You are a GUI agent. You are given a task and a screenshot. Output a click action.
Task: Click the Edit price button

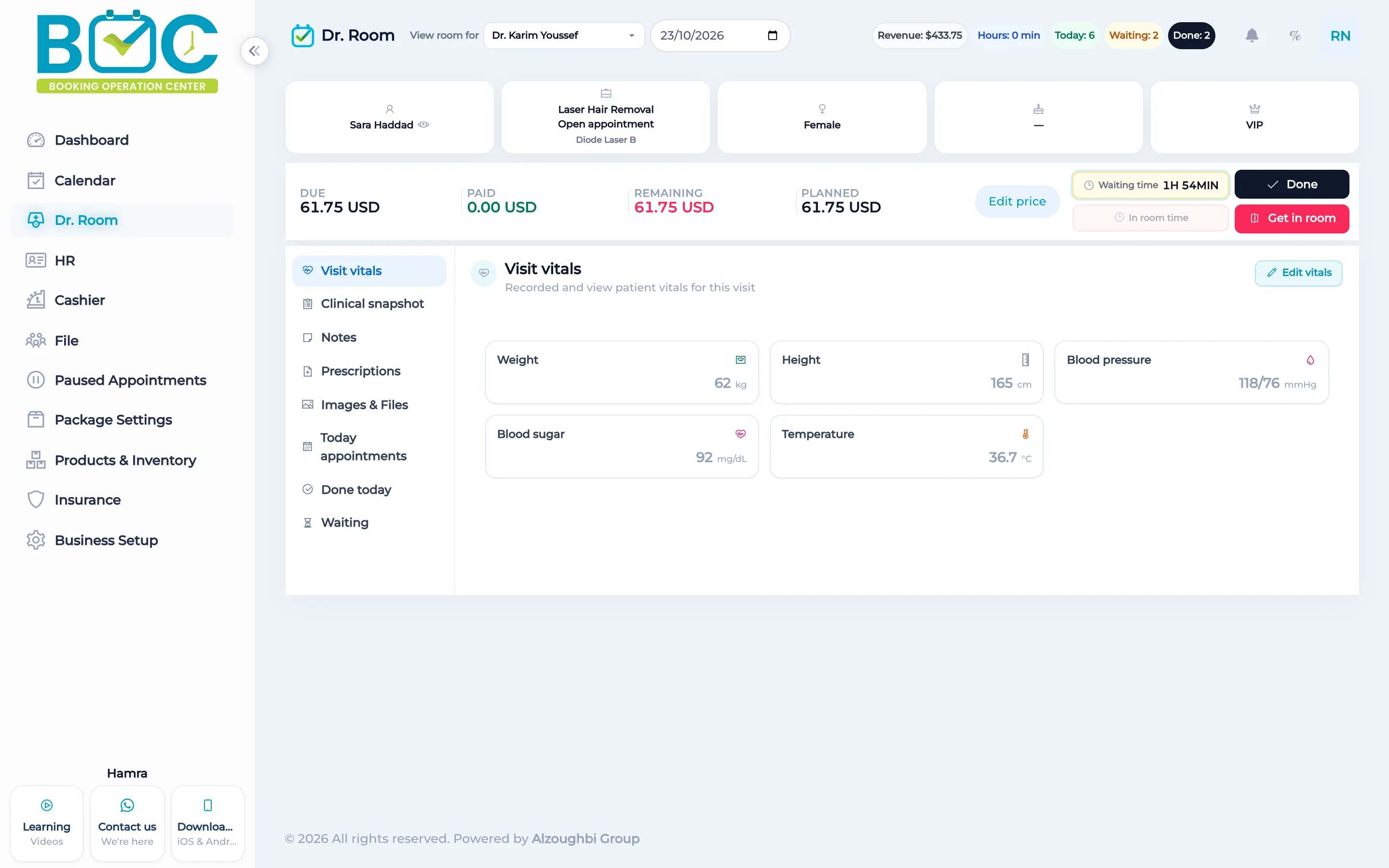[1017, 202]
